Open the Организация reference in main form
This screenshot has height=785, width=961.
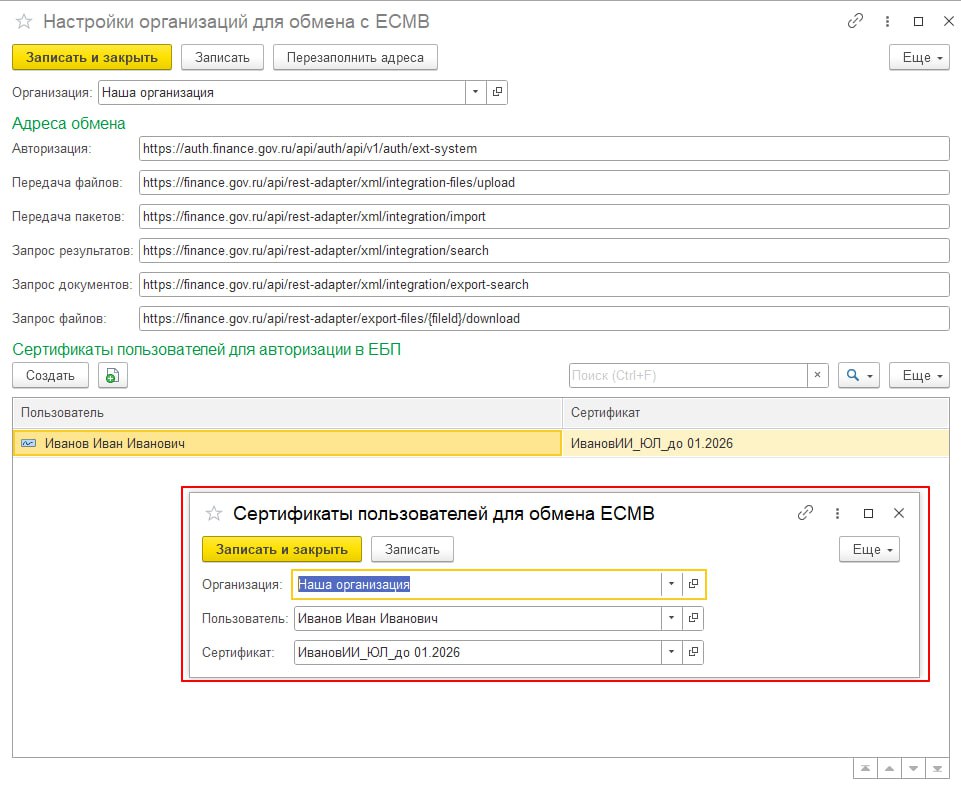(497, 92)
